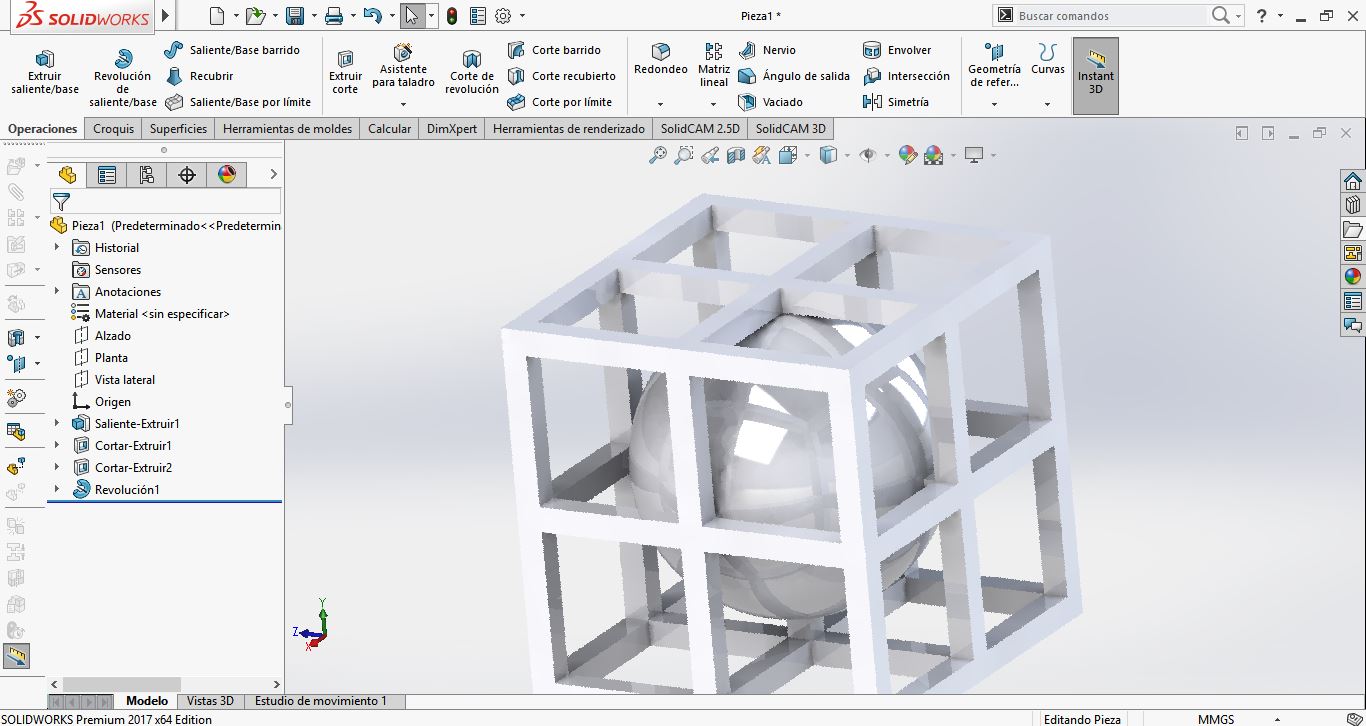
Task: Expand the SolidWorks menu arrow beside logo
Action: pos(166,16)
